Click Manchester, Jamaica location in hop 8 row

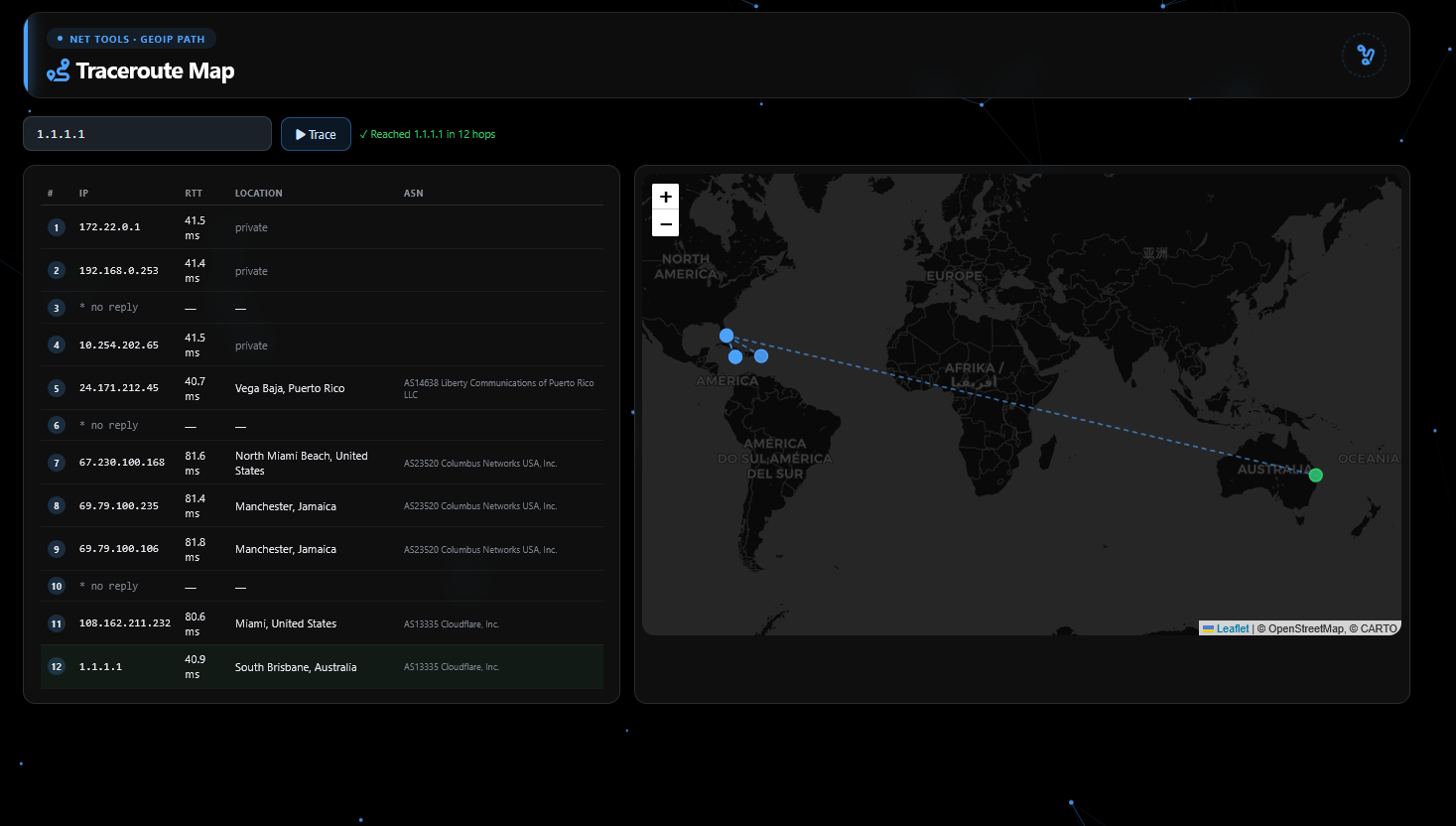click(x=286, y=506)
